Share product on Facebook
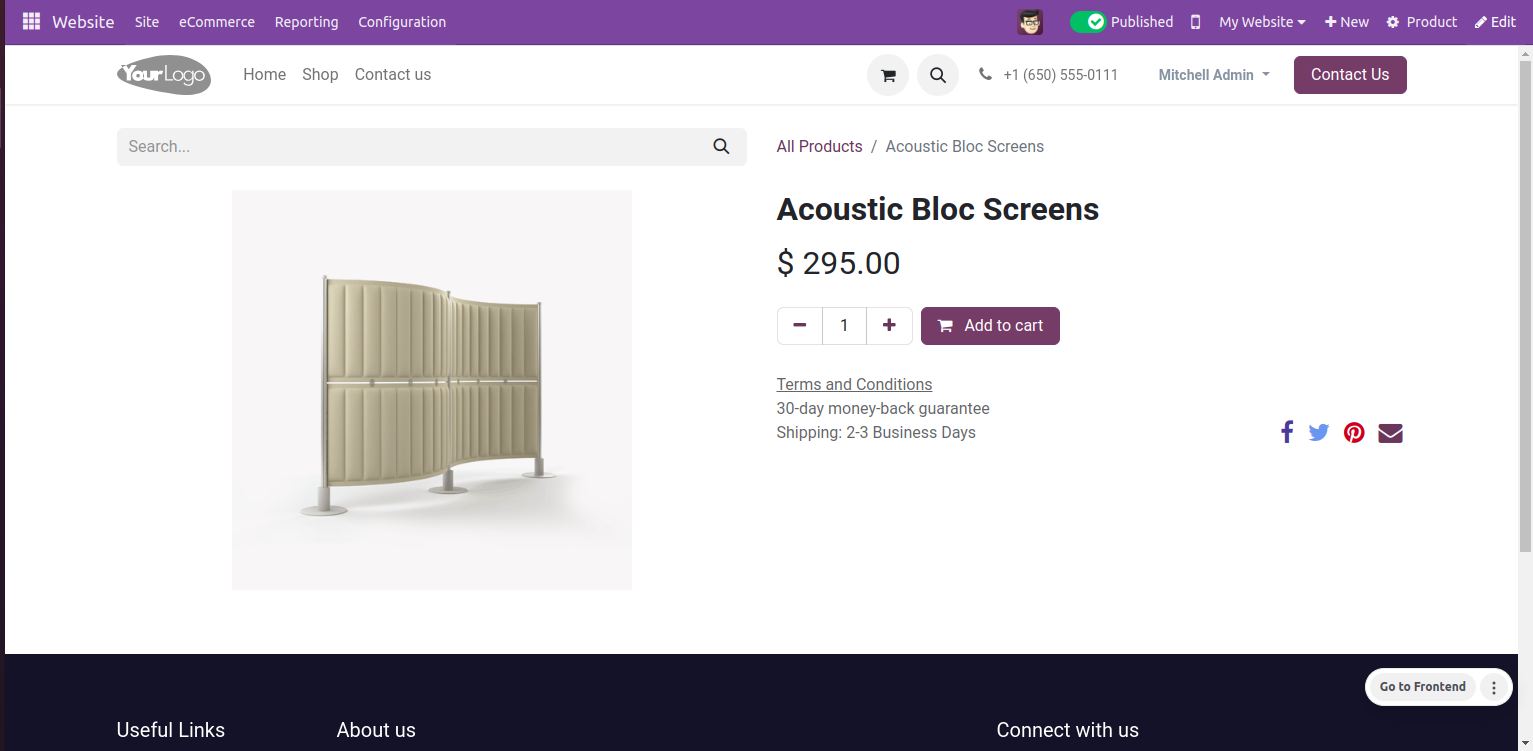Viewport: 1533px width, 751px height. [x=1287, y=432]
